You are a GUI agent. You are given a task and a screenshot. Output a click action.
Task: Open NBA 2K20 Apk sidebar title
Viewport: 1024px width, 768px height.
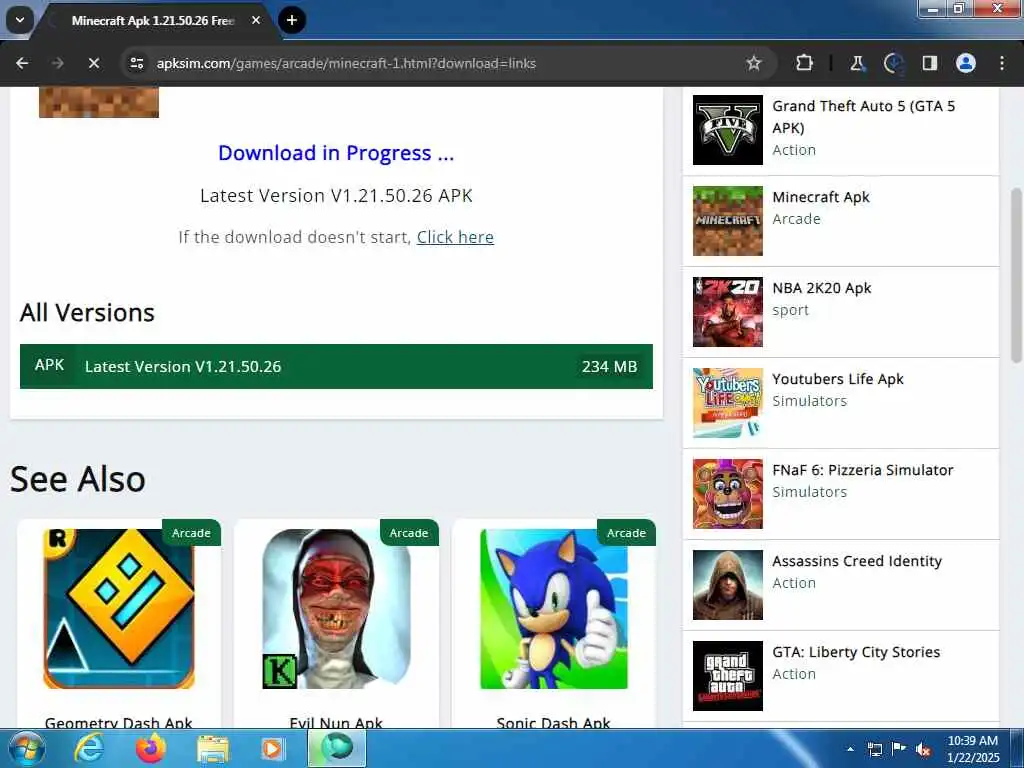coord(822,288)
